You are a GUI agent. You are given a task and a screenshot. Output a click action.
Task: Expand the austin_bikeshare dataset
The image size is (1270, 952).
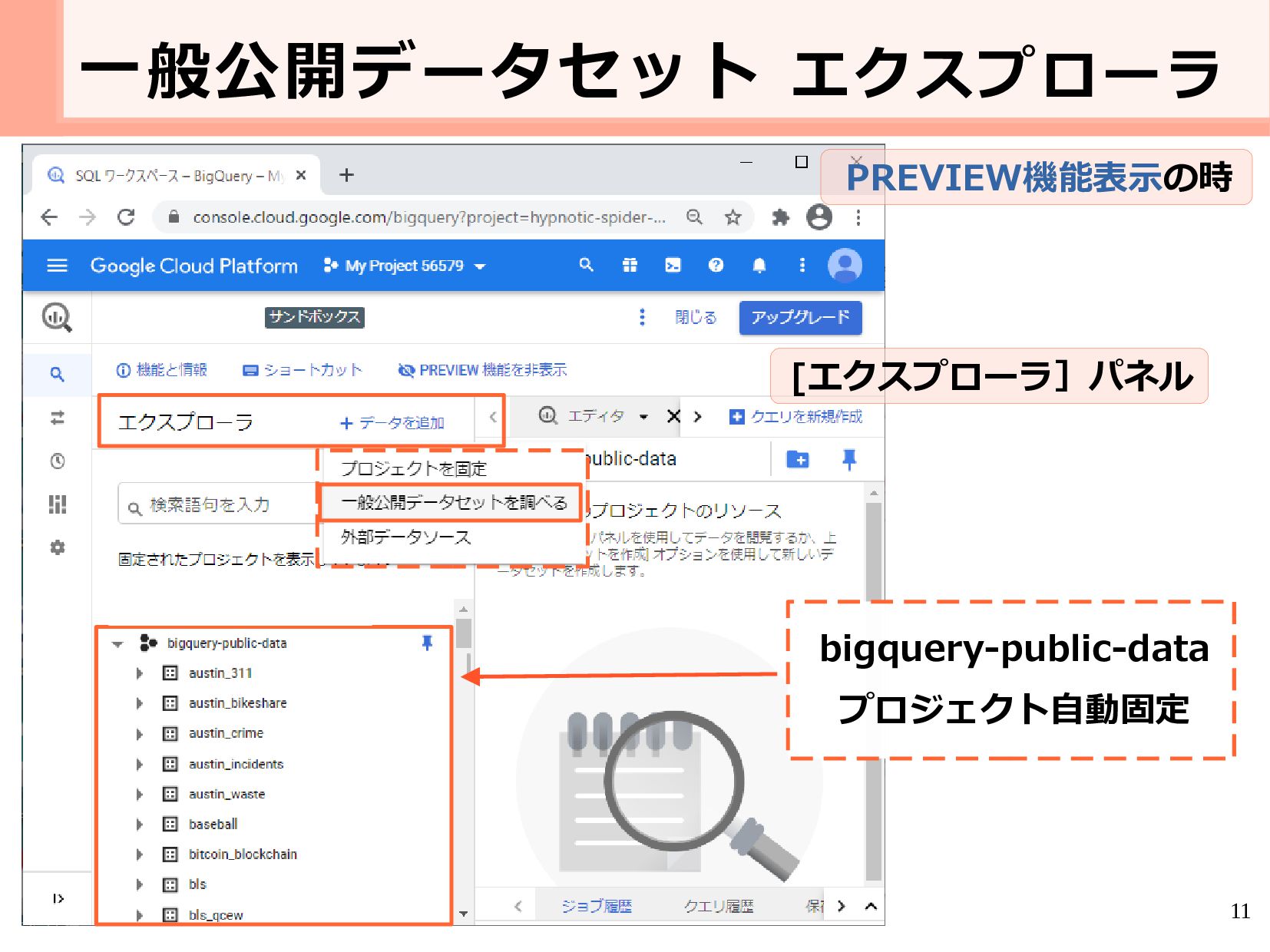(x=140, y=703)
